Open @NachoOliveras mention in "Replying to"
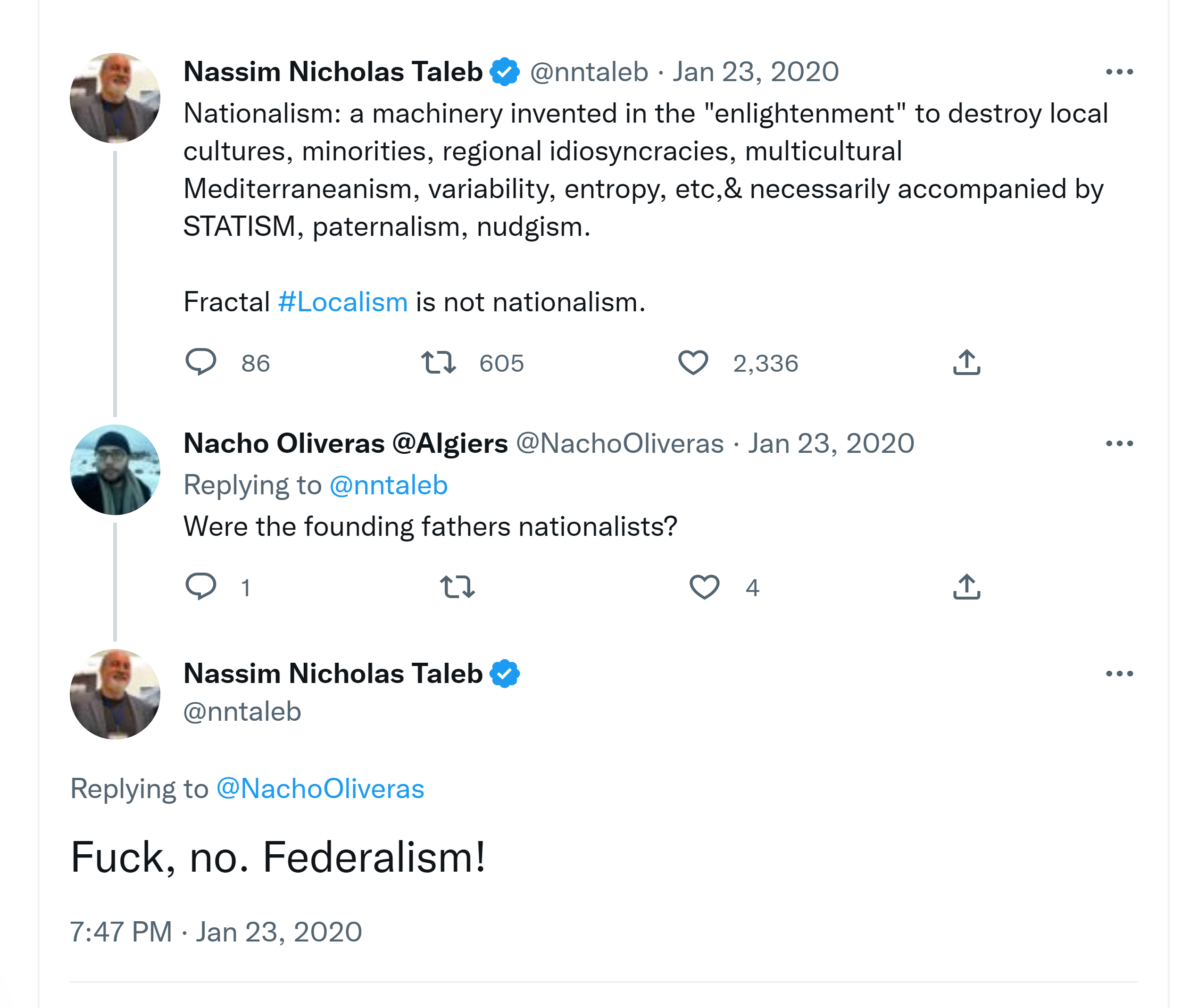Screen dimensions: 1198x1008 pyautogui.click(x=320, y=789)
